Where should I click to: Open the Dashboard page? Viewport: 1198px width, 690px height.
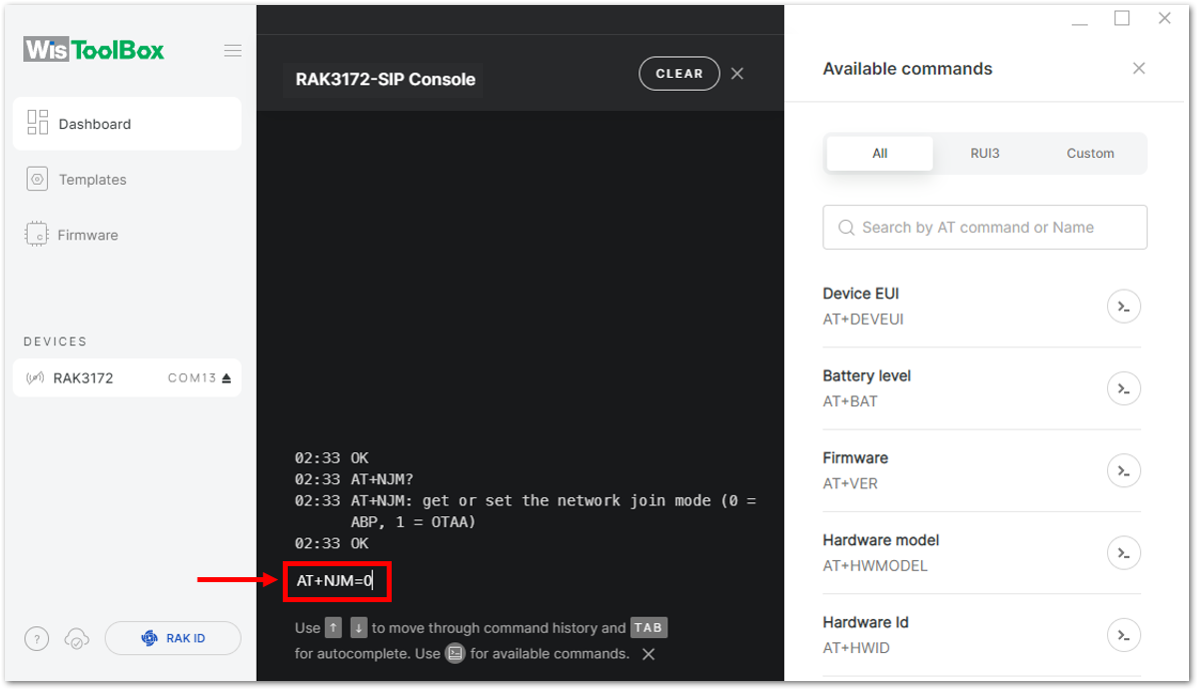tap(127, 124)
